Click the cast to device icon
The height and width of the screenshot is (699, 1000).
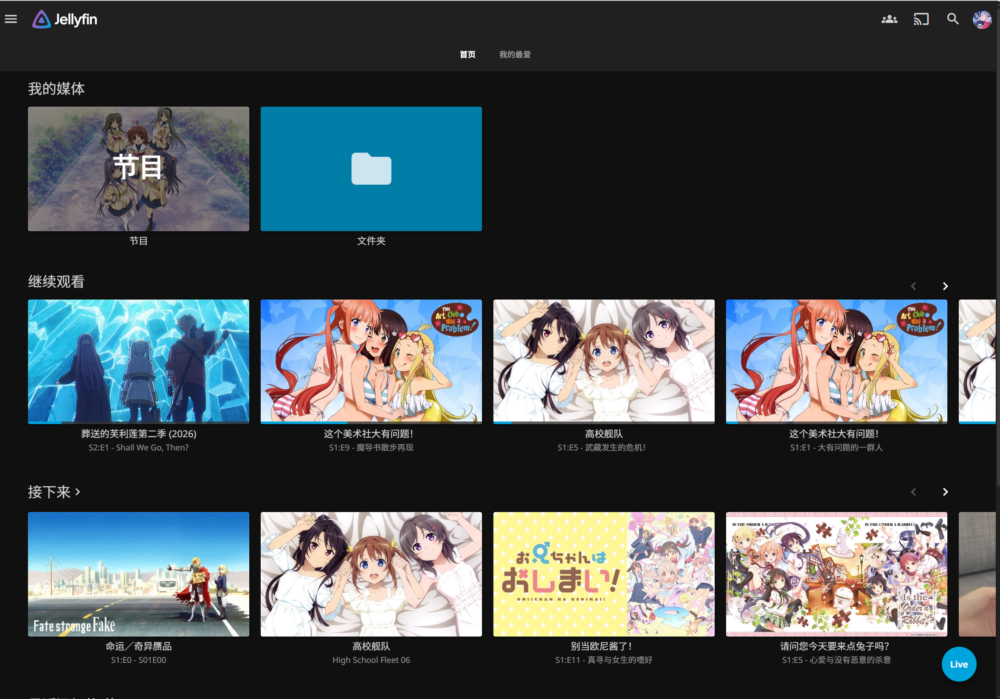click(x=921, y=19)
